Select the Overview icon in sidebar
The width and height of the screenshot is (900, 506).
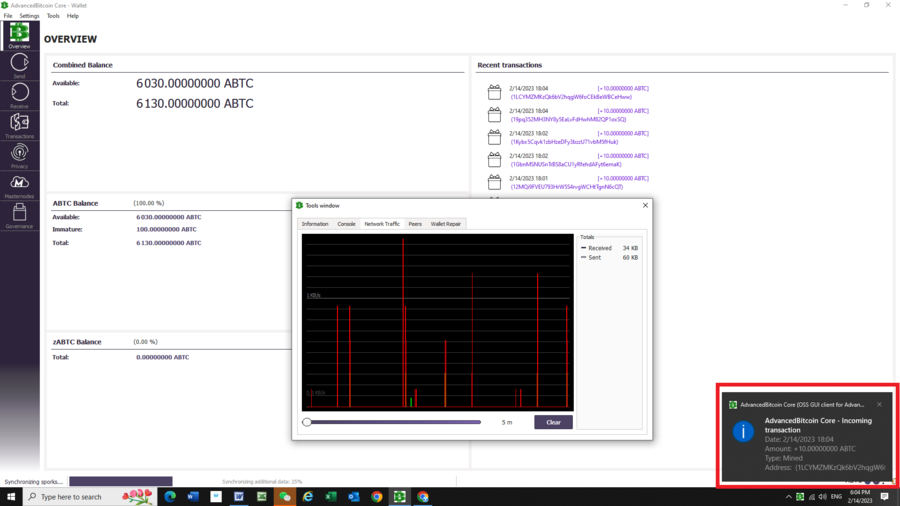pos(19,35)
